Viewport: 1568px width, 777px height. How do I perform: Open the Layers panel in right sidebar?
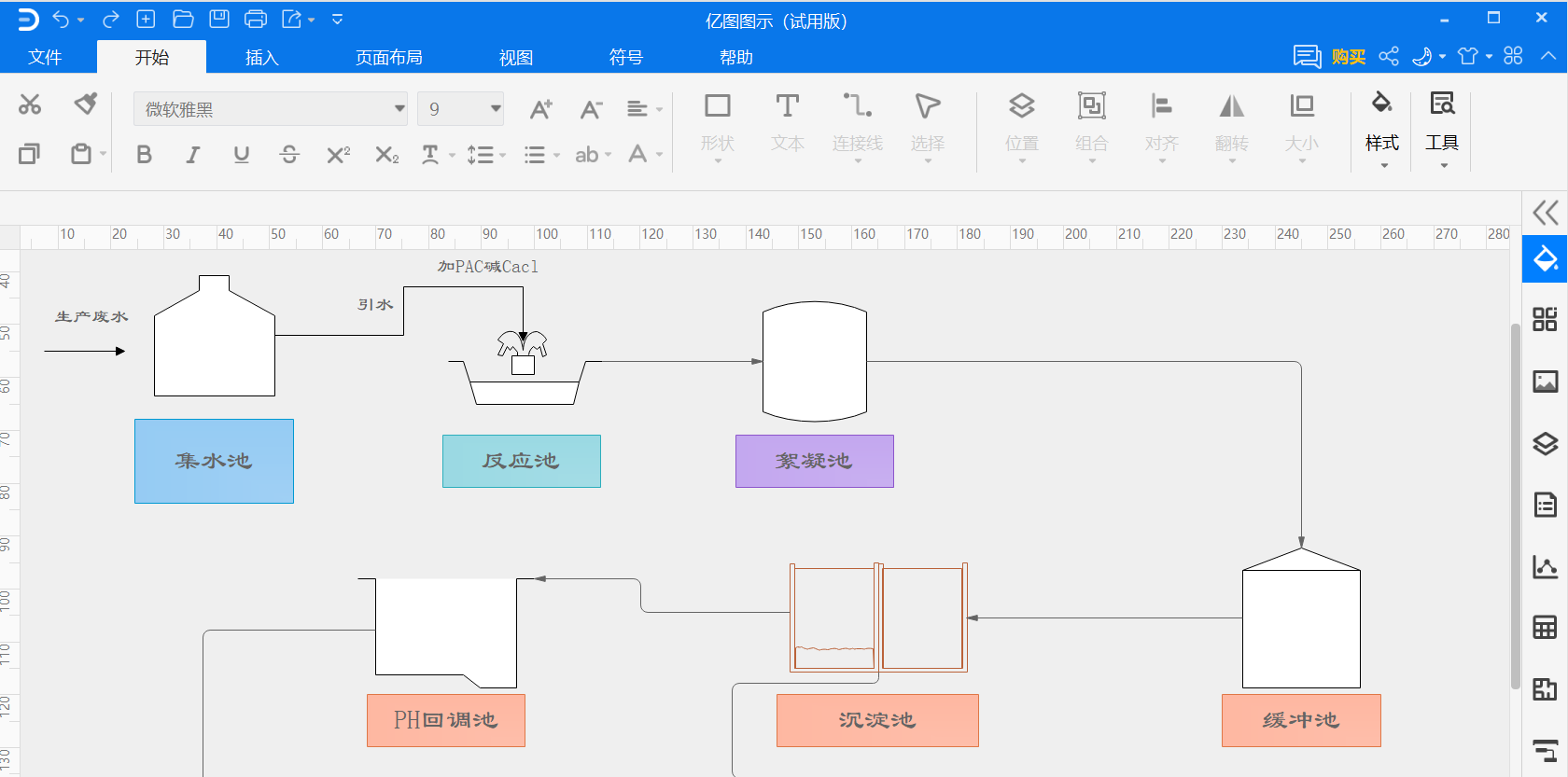pos(1545,444)
